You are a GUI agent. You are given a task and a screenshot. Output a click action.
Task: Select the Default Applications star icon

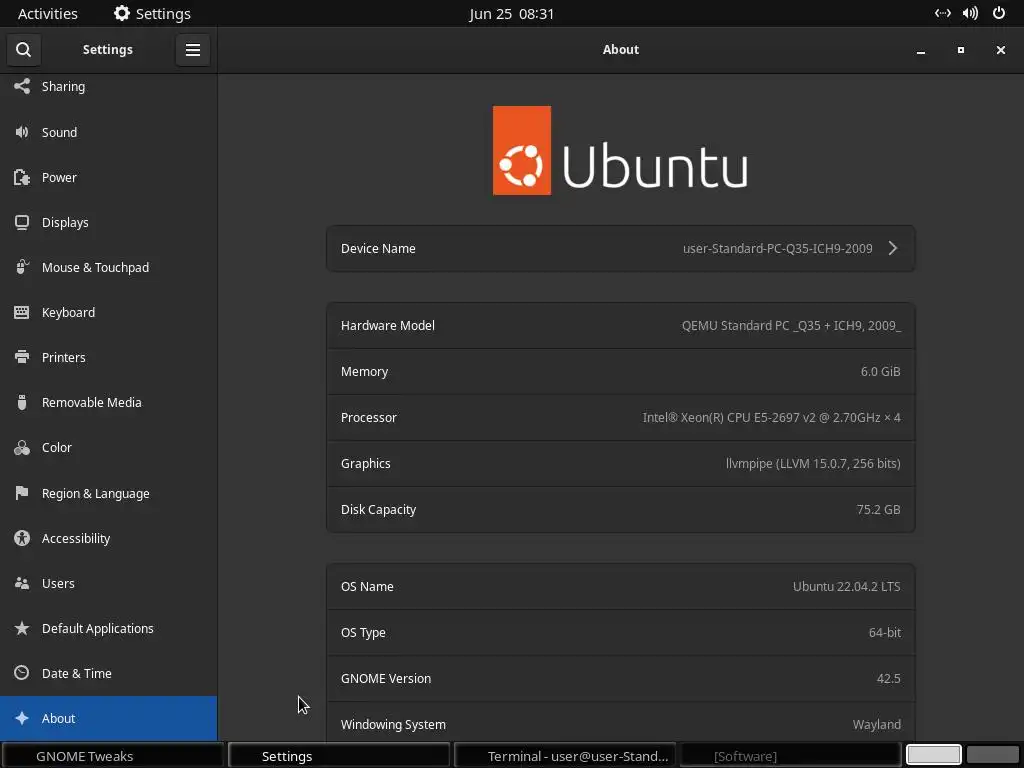pos(22,628)
